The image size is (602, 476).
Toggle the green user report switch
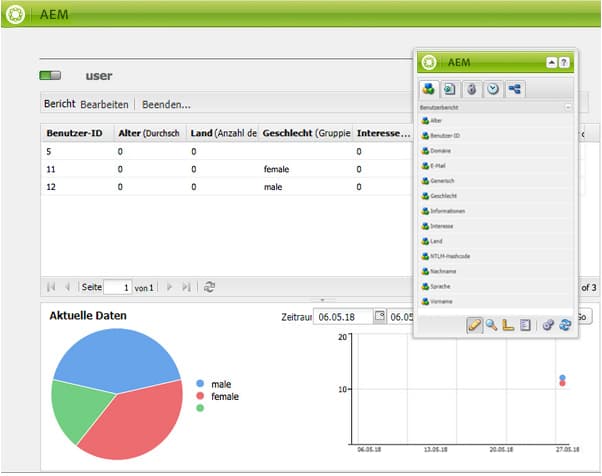pos(50,75)
